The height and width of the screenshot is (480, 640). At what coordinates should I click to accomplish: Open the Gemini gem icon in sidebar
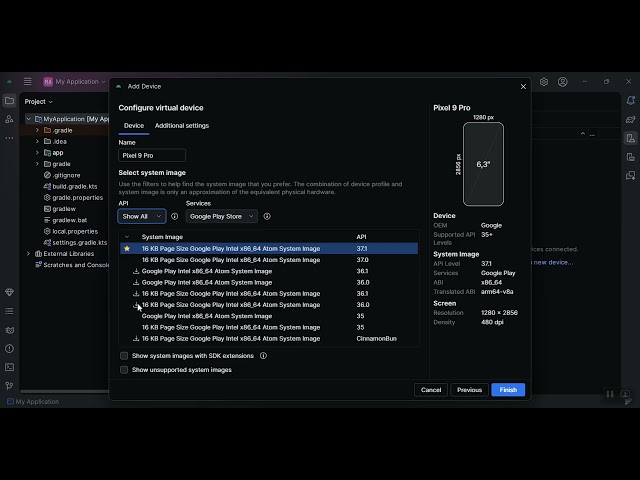coord(9,292)
